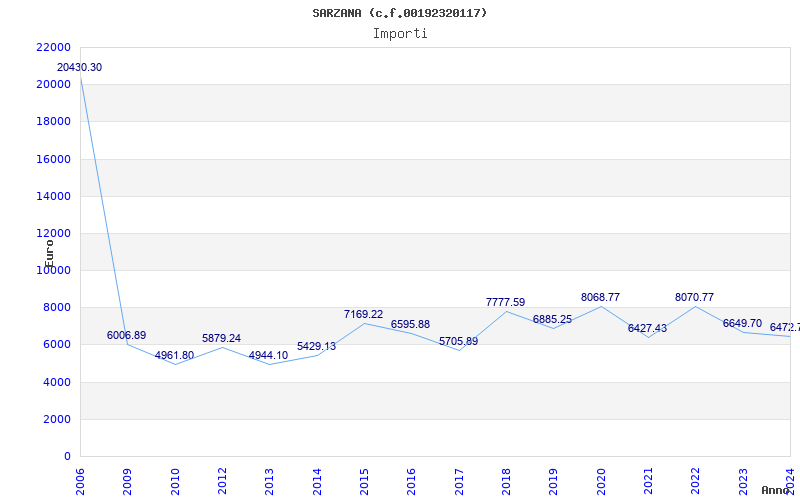Click the Anno x-axis title
The height and width of the screenshot is (500, 800).
[x=775, y=490]
